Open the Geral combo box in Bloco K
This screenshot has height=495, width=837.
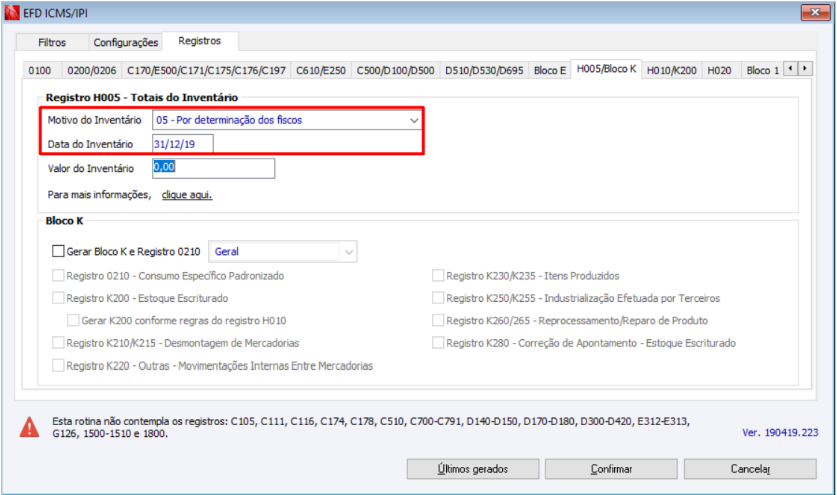tap(282, 252)
